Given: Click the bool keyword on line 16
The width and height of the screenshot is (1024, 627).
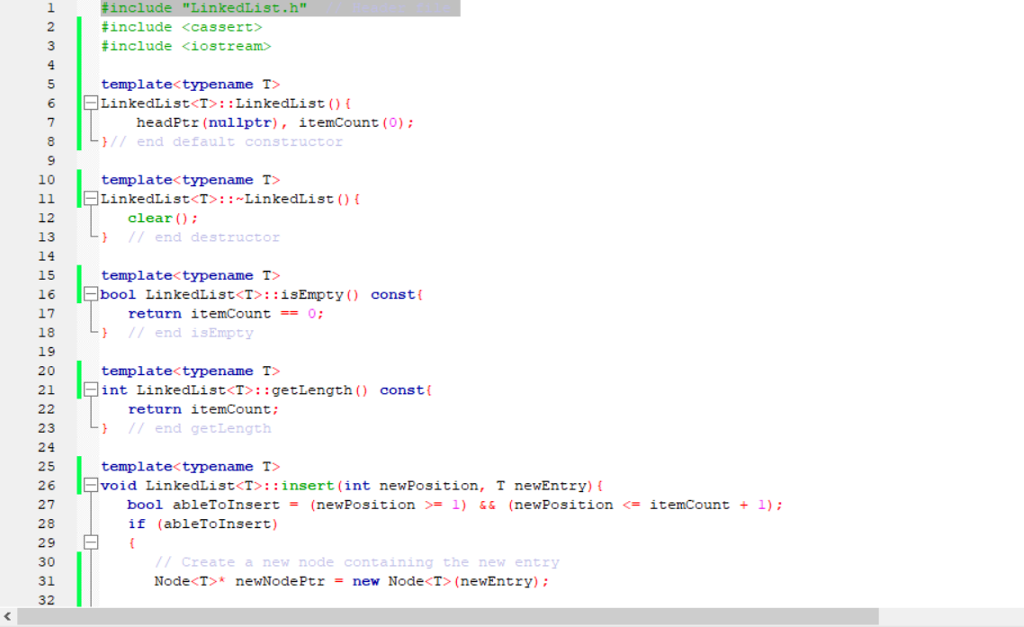Looking at the screenshot, I should 117,294.
